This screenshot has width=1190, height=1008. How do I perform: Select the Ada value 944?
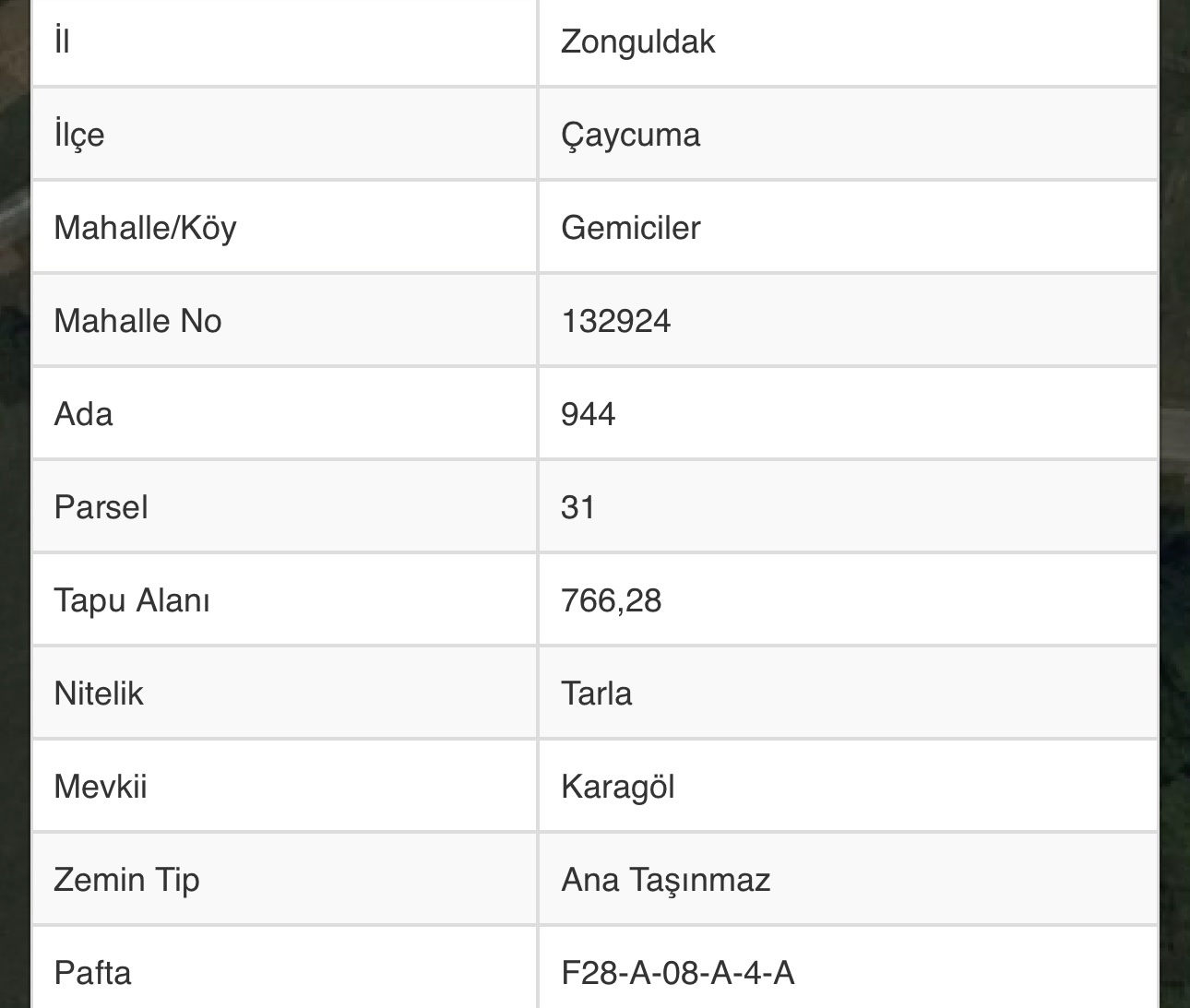click(588, 414)
